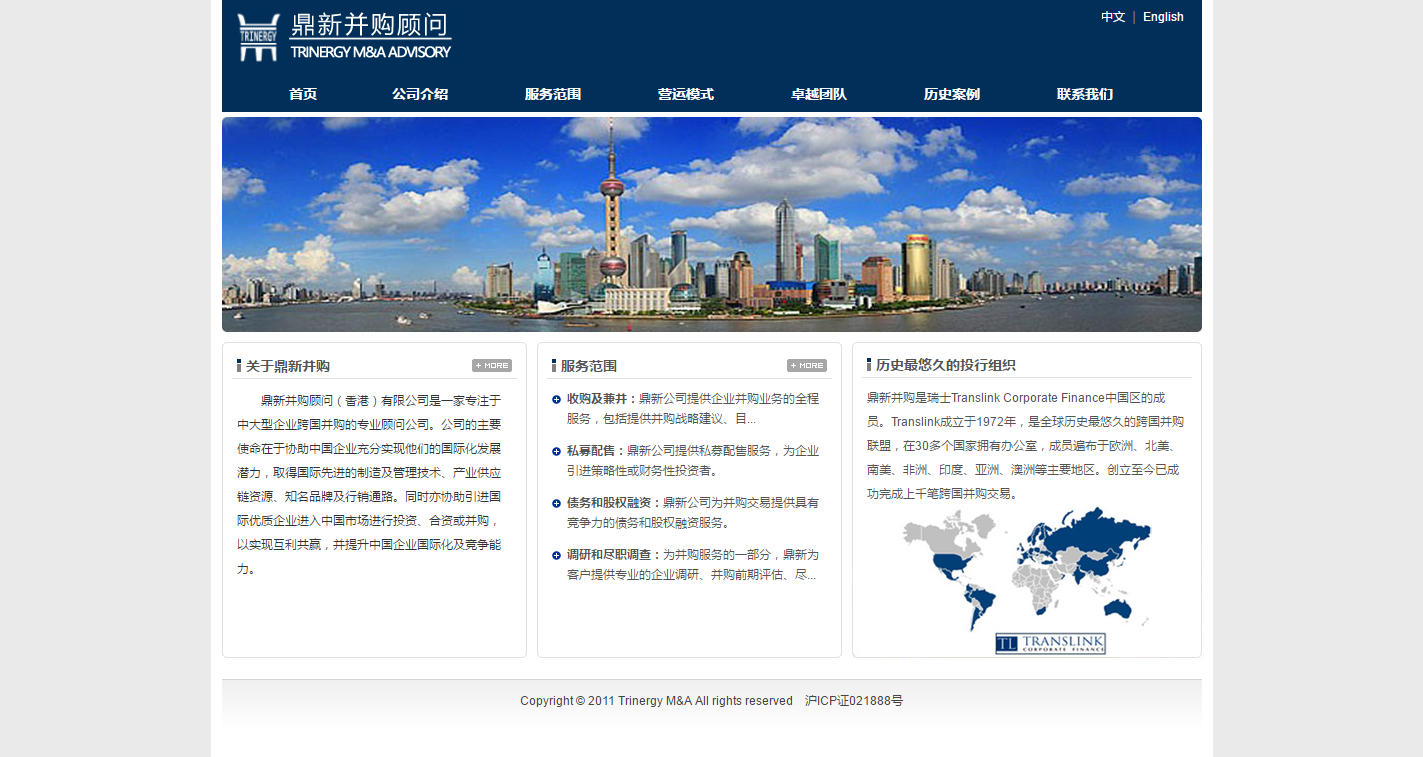Click bullet icon beside 私募配售
Viewport: 1423px width, 757px height.
[x=556, y=451]
